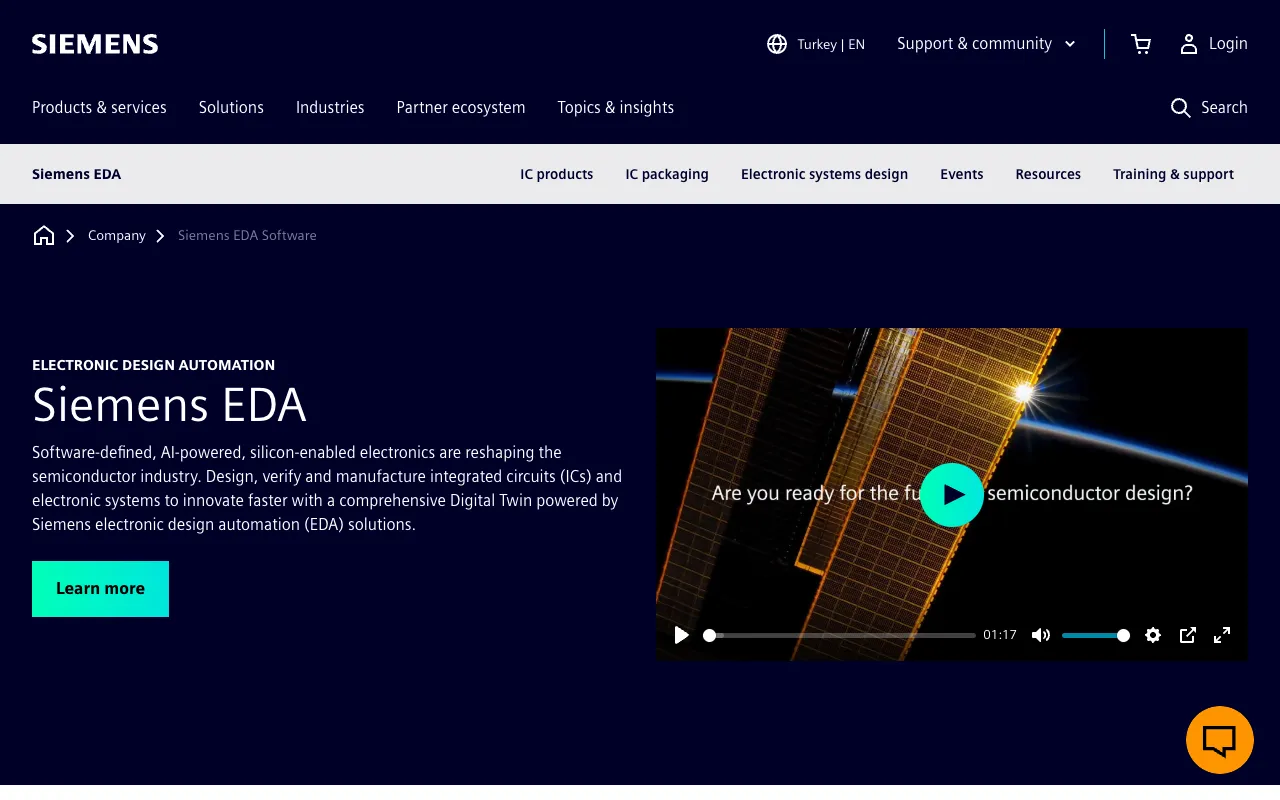Click the globe language icon

pyautogui.click(x=777, y=43)
